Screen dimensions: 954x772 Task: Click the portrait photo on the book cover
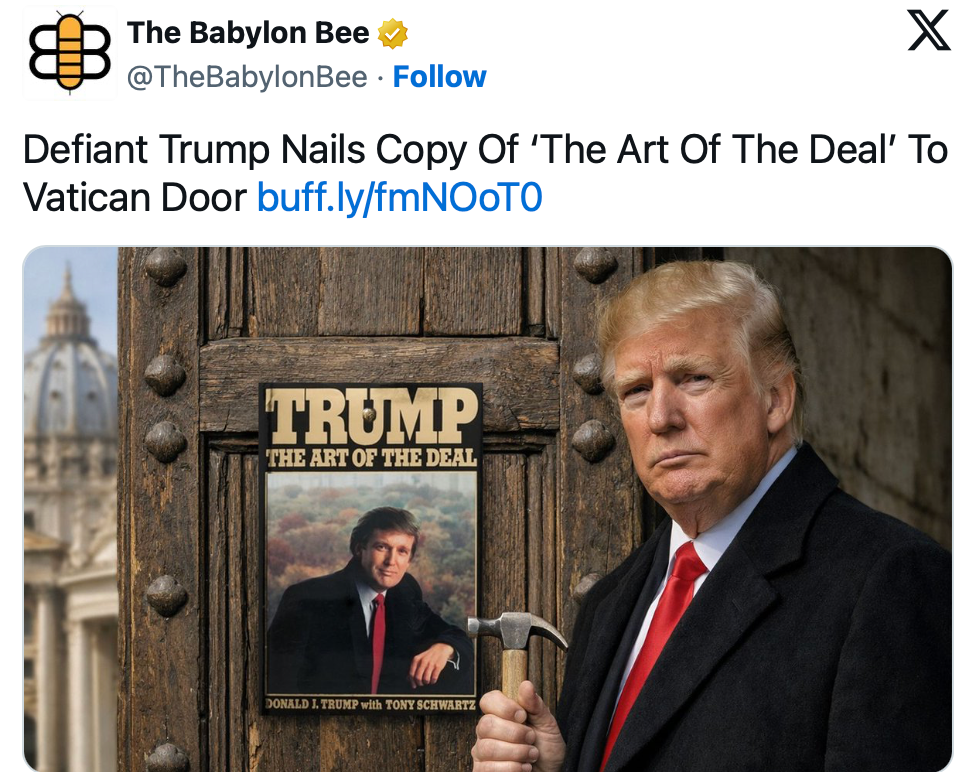pos(371,584)
